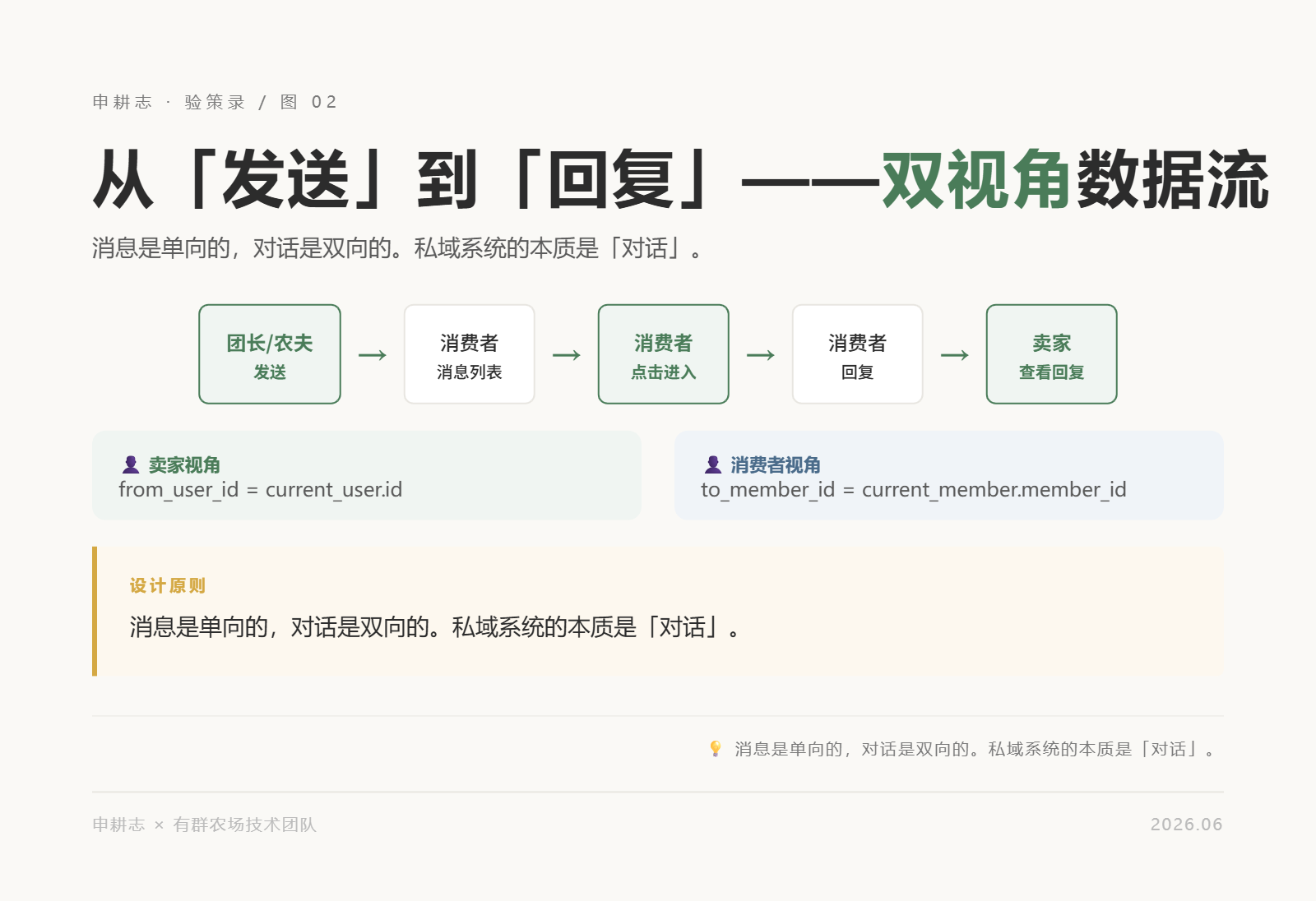Screen dimensions: 1316x901
Task: Click the subtitle line under the main title
Action: tap(397, 247)
